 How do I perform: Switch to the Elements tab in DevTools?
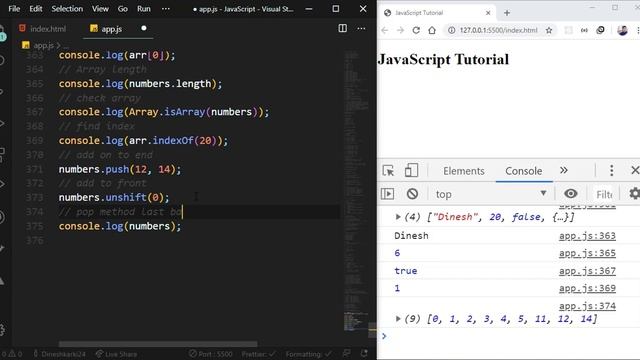click(x=464, y=171)
